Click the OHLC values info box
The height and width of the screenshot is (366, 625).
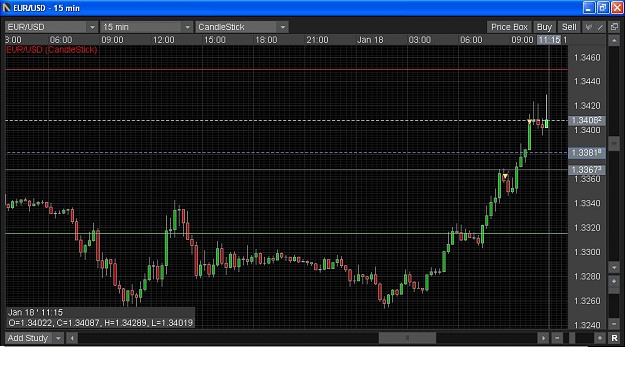[100, 318]
